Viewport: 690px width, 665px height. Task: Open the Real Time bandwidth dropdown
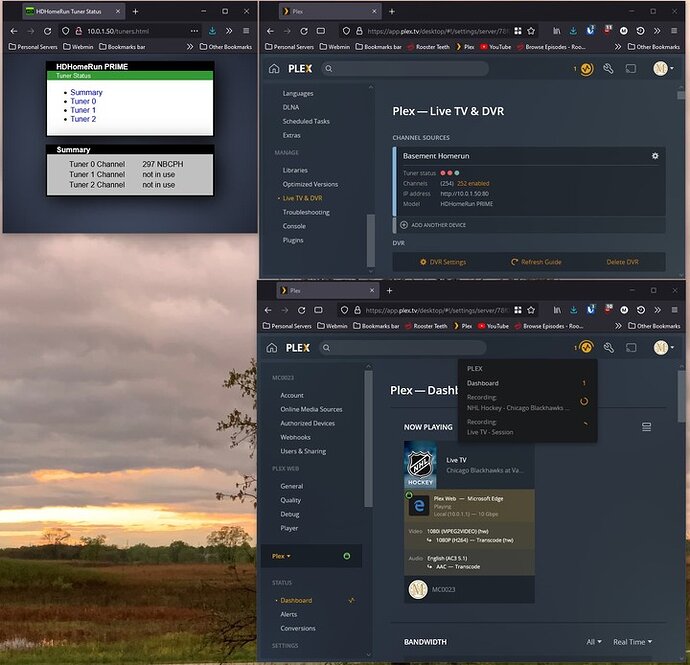[632, 642]
